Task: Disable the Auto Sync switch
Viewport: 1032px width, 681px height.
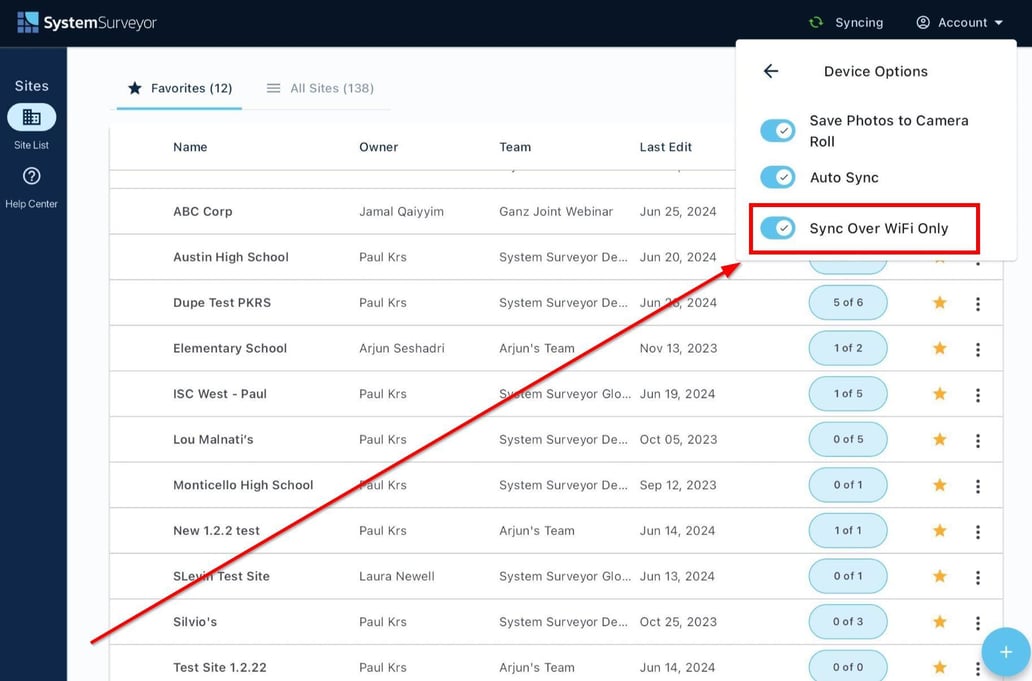Action: point(777,177)
